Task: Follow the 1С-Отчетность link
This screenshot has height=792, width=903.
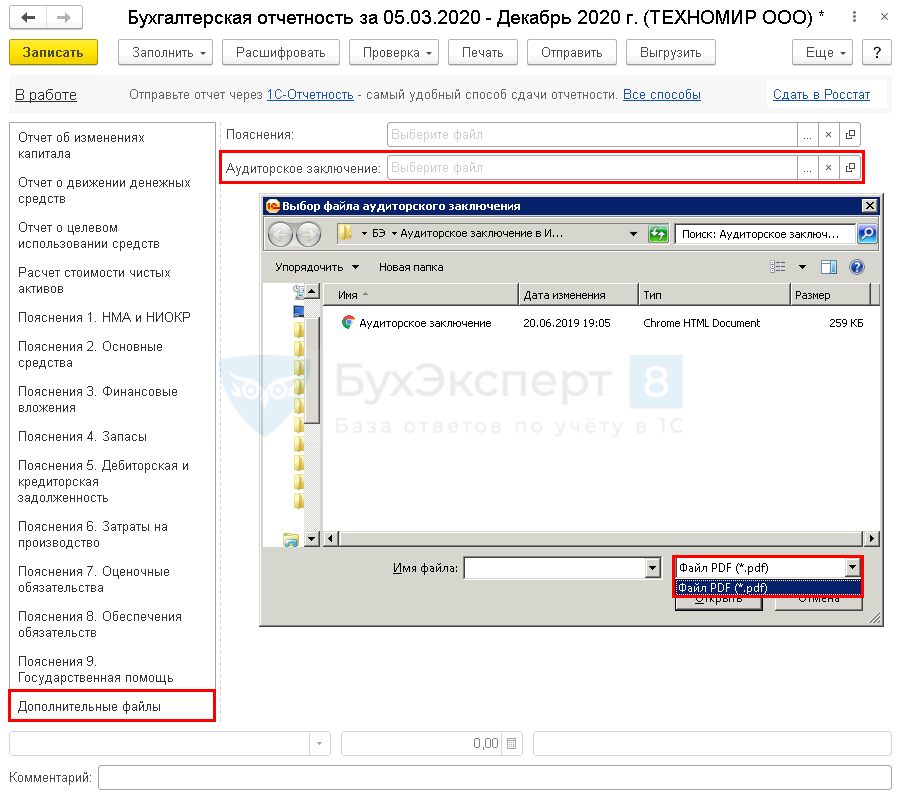Action: 310,95
